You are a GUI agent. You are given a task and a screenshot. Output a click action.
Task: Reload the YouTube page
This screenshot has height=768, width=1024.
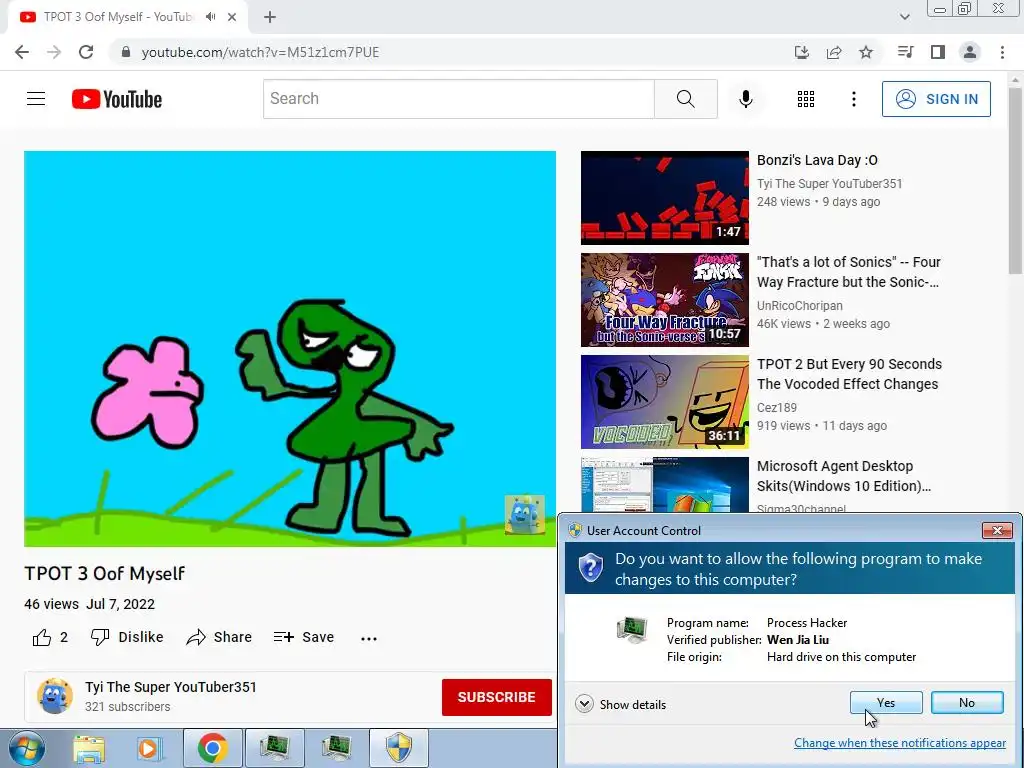coord(86,52)
